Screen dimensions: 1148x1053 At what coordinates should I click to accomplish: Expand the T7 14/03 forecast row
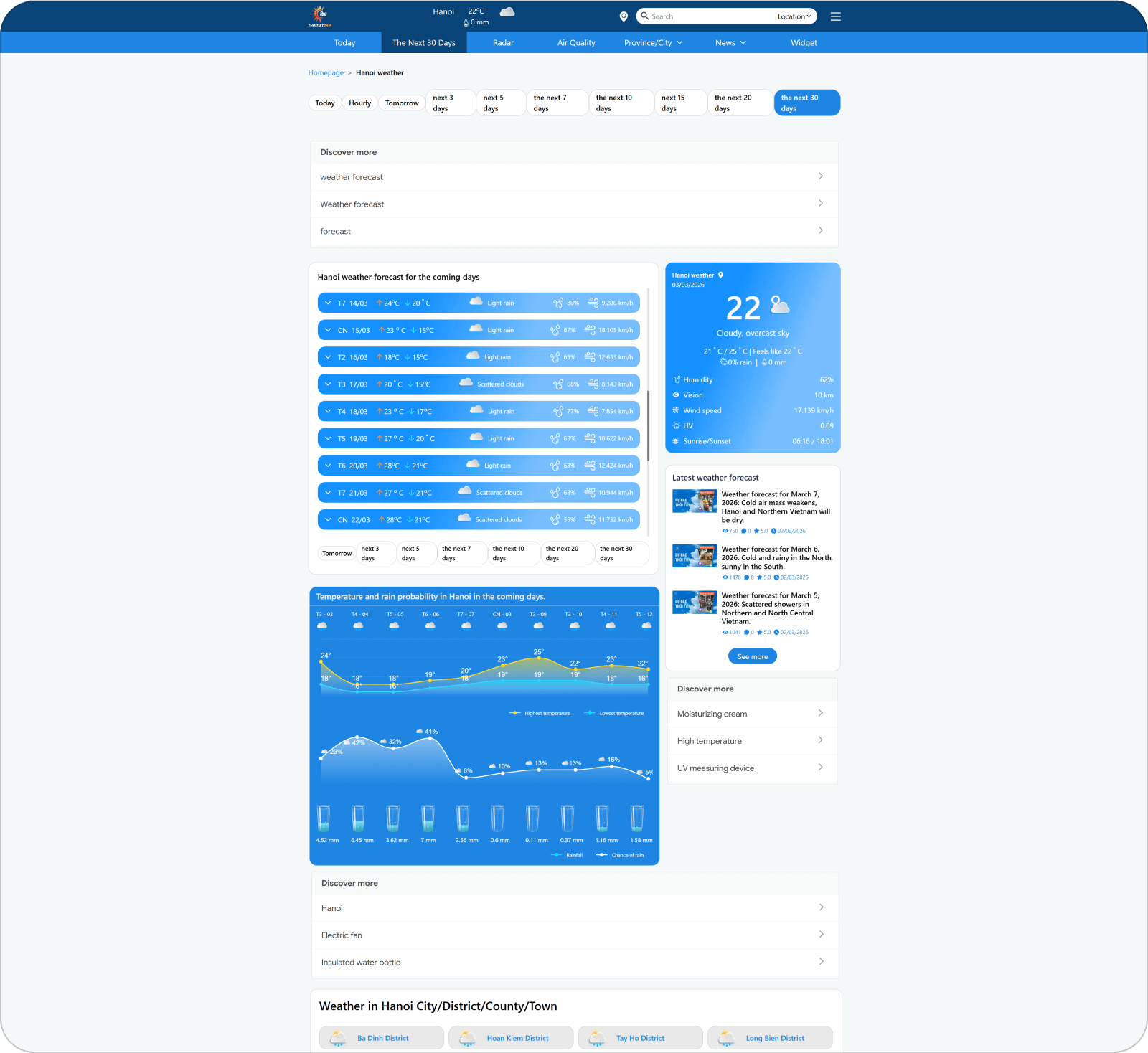pos(328,303)
